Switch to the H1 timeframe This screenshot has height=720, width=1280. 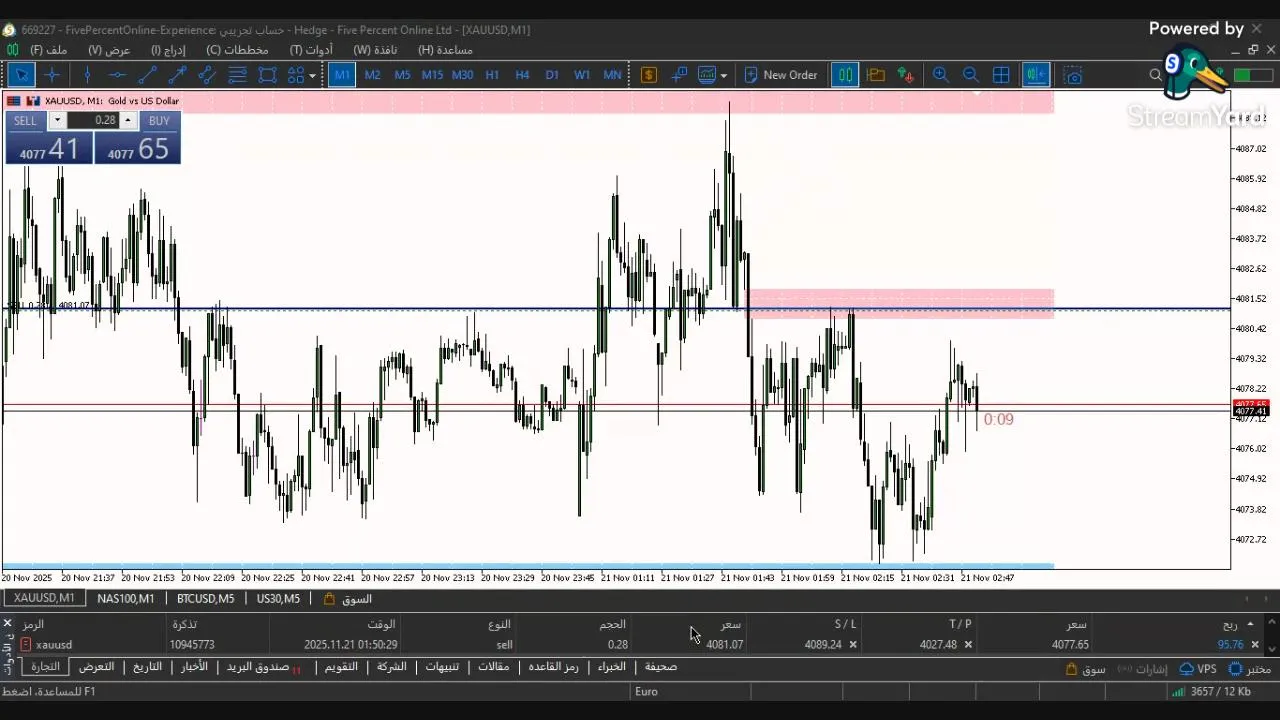click(x=492, y=75)
